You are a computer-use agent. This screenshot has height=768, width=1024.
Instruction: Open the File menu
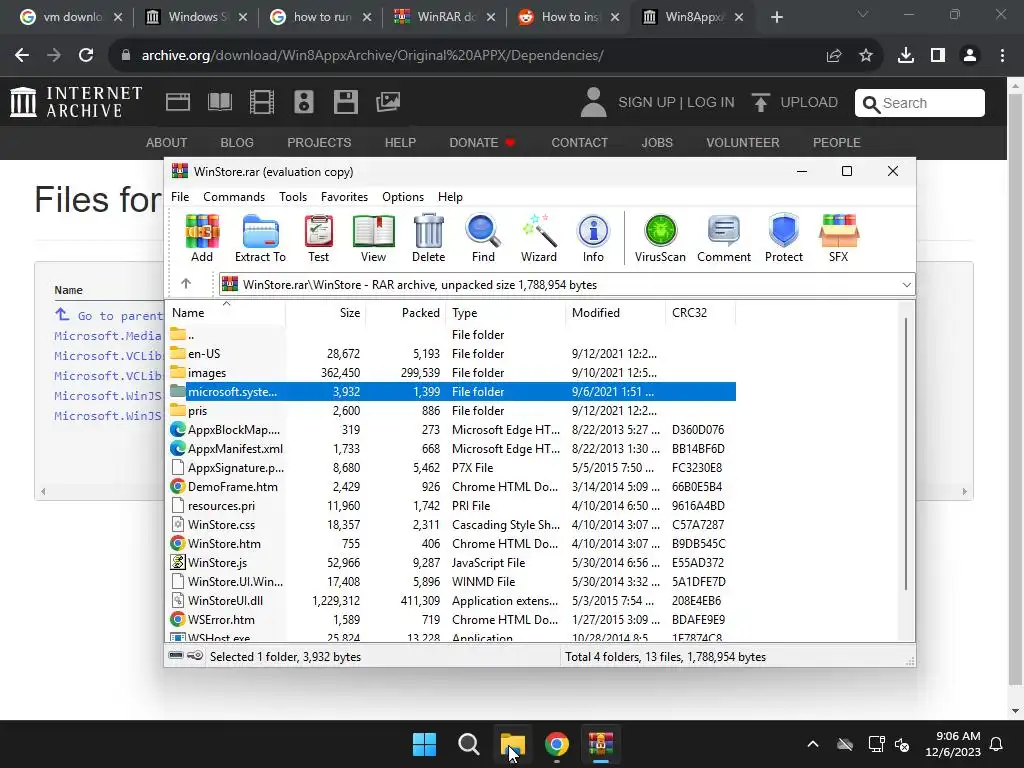point(180,197)
